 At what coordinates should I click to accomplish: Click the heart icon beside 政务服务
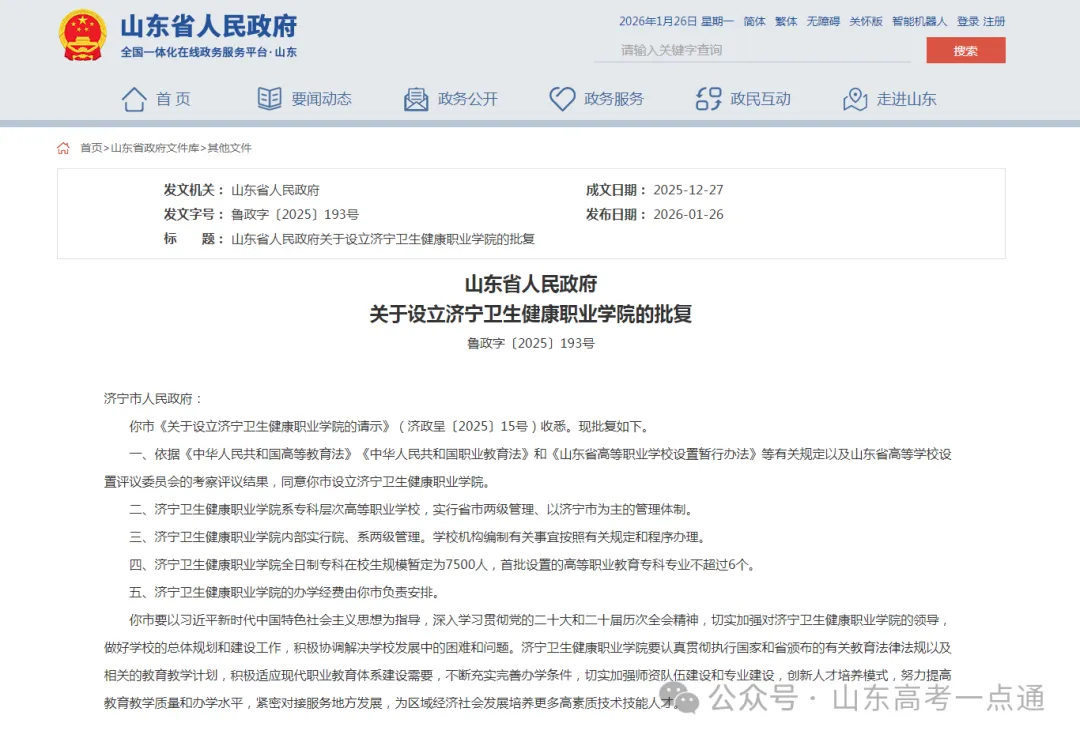(x=562, y=99)
